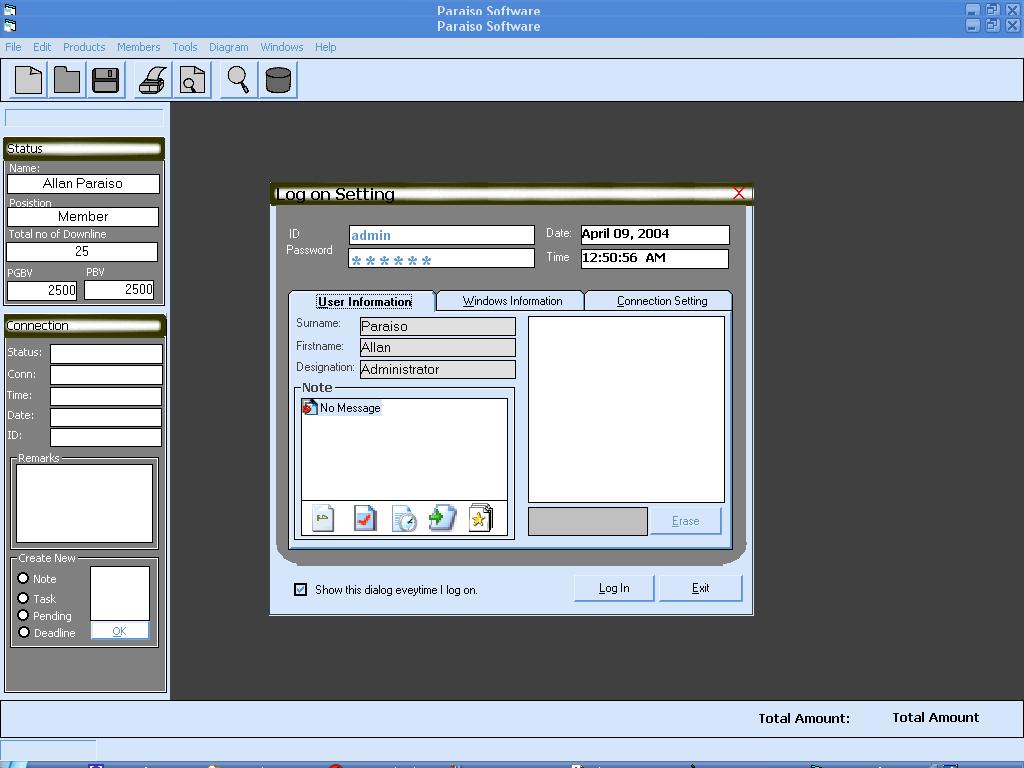Open the File menu

pyautogui.click(x=13, y=47)
